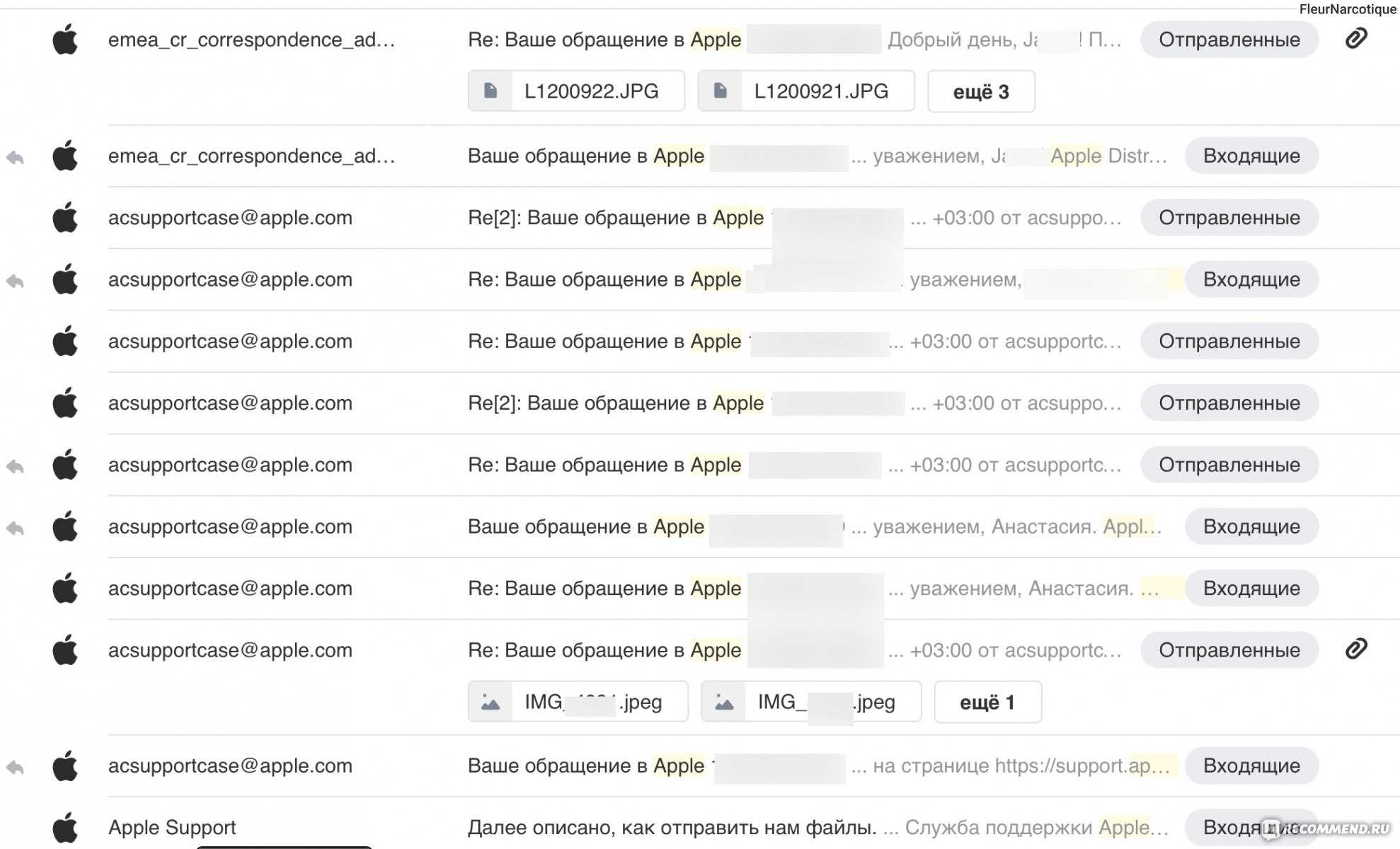
Task: Click Apple avatar of the IMG jpeg message
Action: pyautogui.click(x=65, y=649)
